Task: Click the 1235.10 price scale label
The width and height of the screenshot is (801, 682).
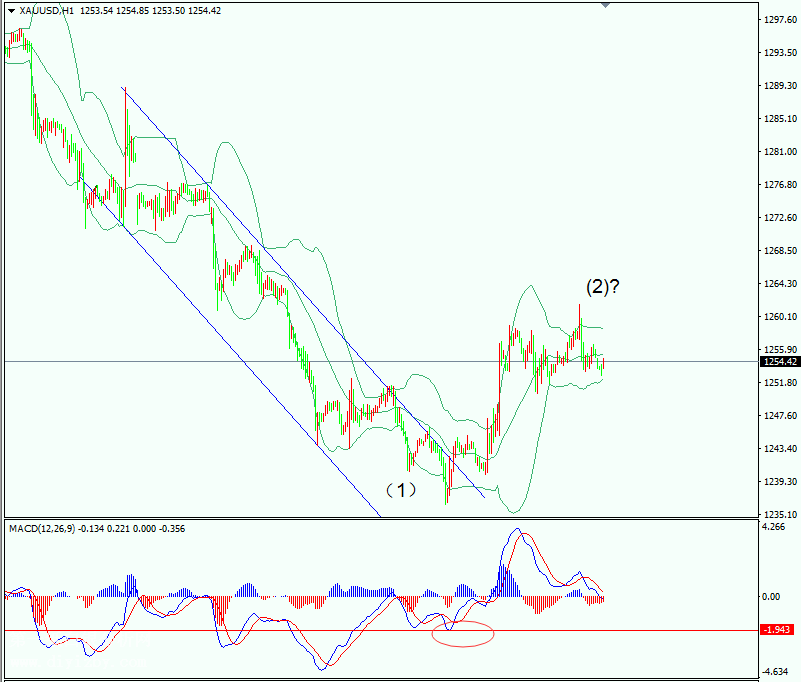Action: tap(780, 514)
